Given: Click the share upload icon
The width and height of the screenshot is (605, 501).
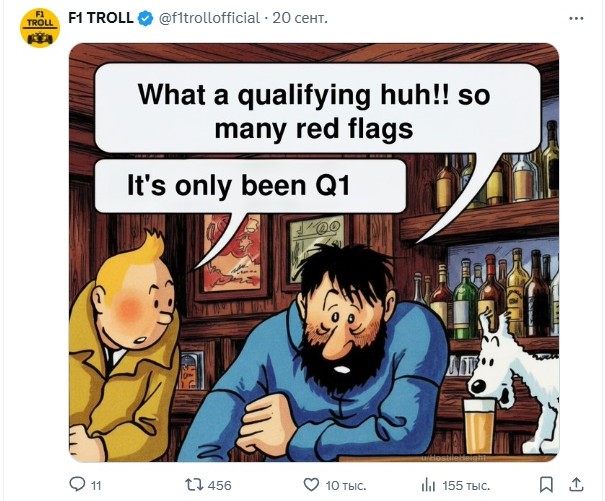Looking at the screenshot, I should (x=576, y=484).
